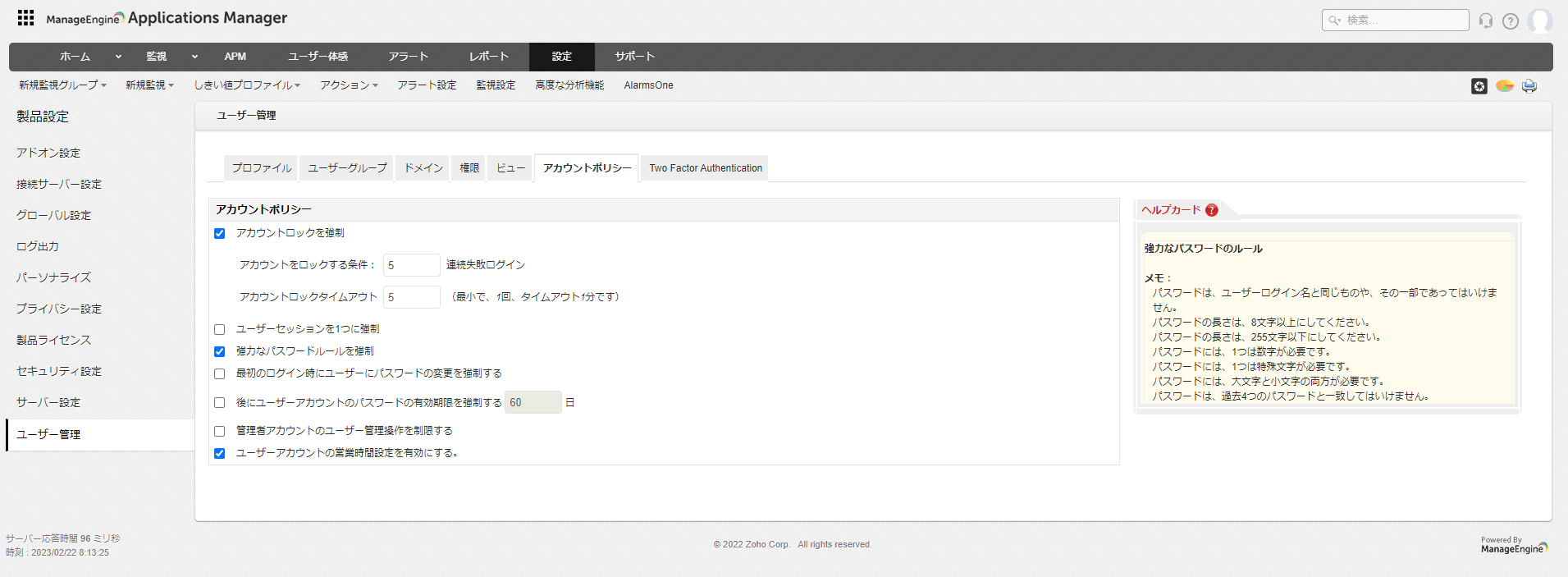Switch to the Two Factor Authentication tab
1568x577 pixels.
[705, 168]
